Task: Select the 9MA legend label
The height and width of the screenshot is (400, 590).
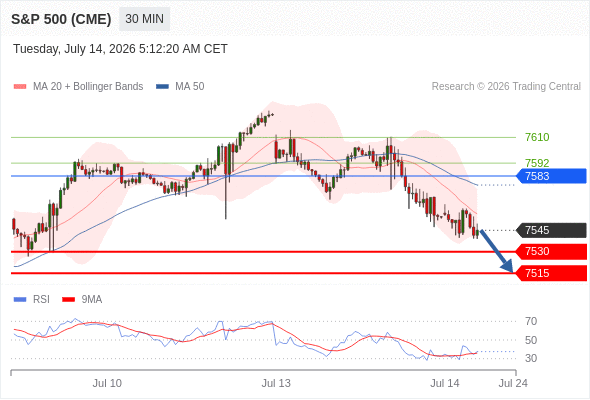Action: pos(92,300)
